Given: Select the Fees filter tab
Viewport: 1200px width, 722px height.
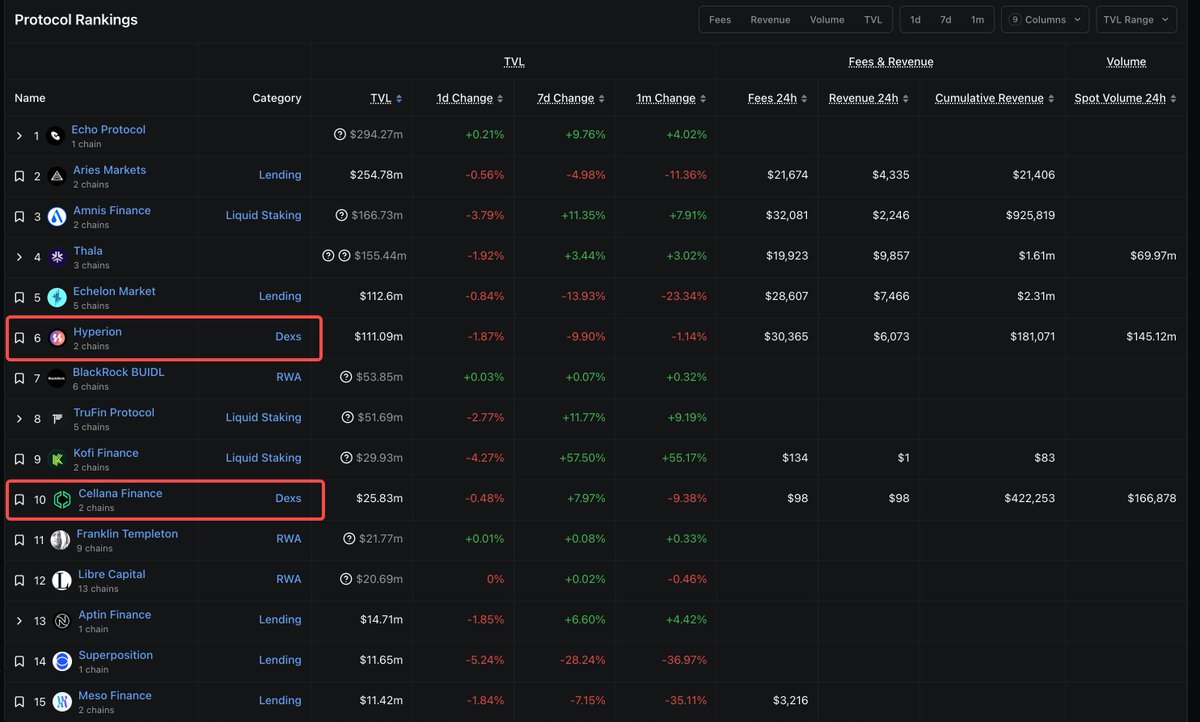Looking at the screenshot, I should (x=720, y=20).
